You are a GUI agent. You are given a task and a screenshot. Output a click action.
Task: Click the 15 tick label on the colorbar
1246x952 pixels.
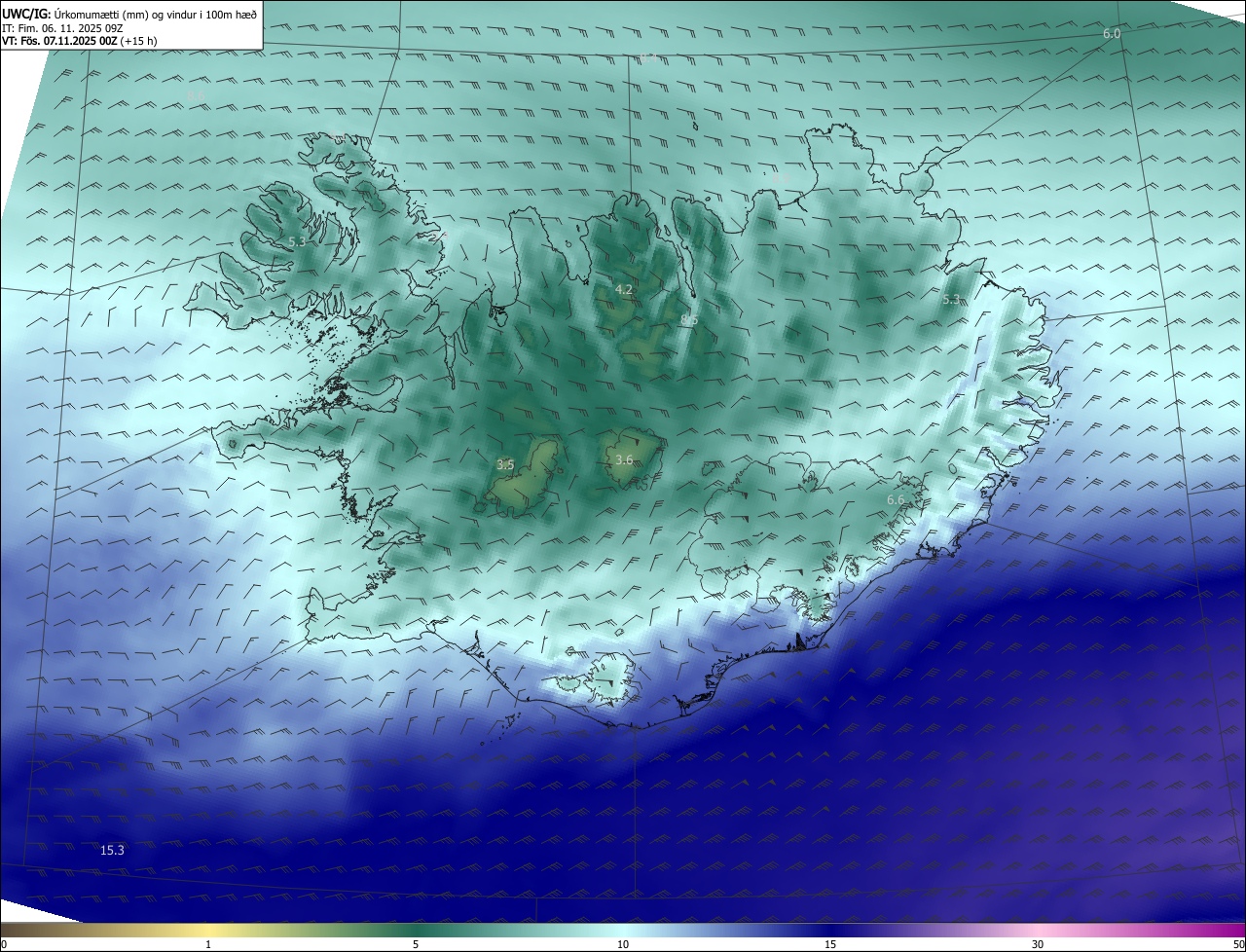click(830, 944)
